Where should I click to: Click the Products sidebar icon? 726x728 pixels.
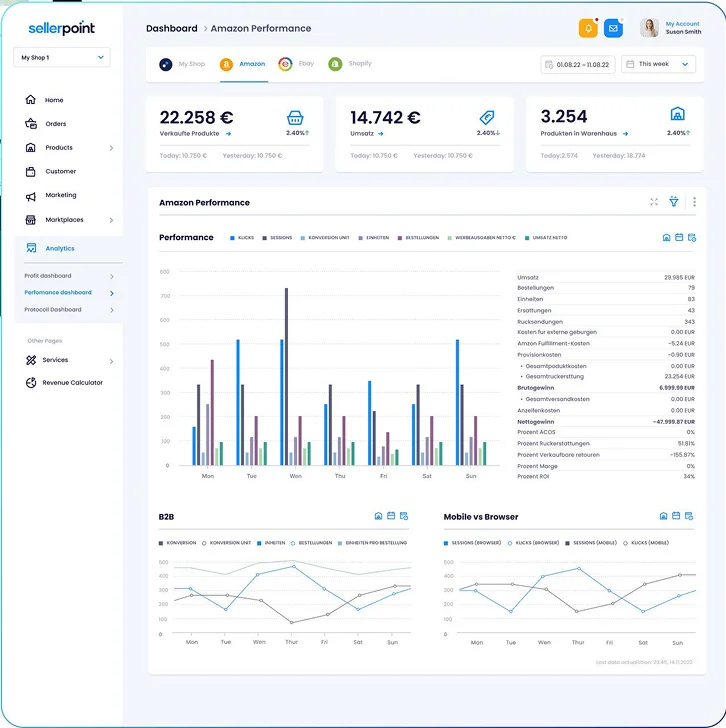(31, 148)
